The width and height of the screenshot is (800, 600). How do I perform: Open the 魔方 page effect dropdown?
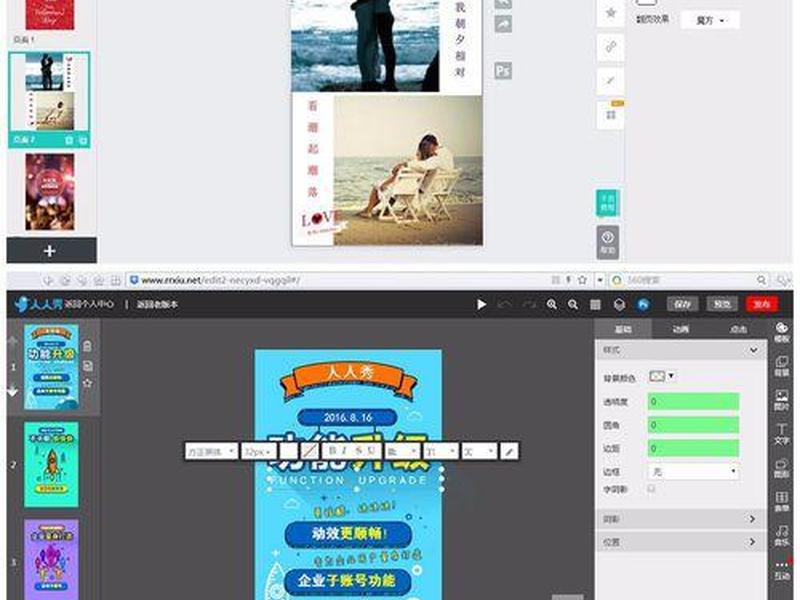710,20
